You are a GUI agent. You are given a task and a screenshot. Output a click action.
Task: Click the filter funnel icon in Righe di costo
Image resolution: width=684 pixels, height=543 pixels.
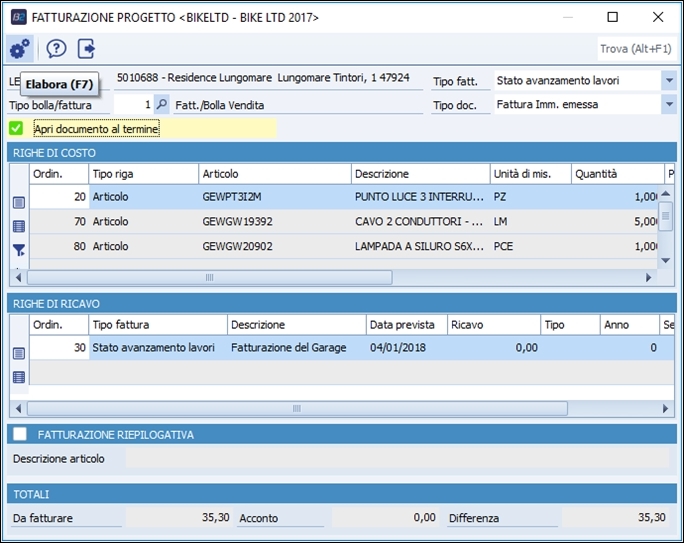click(x=19, y=251)
